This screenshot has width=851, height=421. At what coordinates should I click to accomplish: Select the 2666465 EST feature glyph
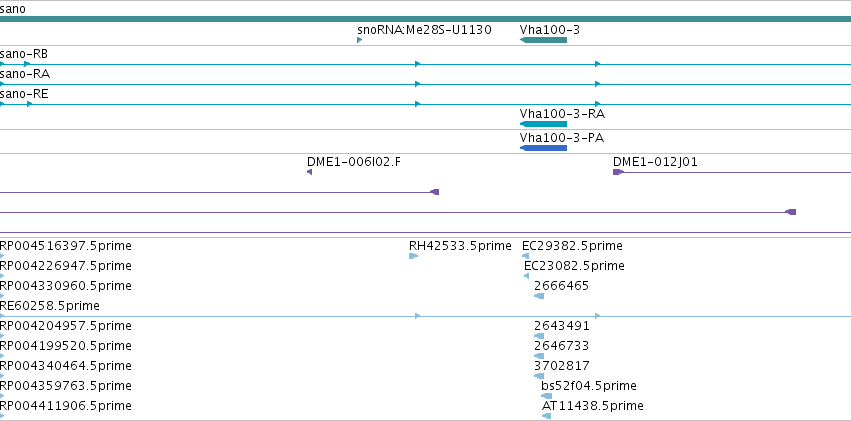coord(539,296)
